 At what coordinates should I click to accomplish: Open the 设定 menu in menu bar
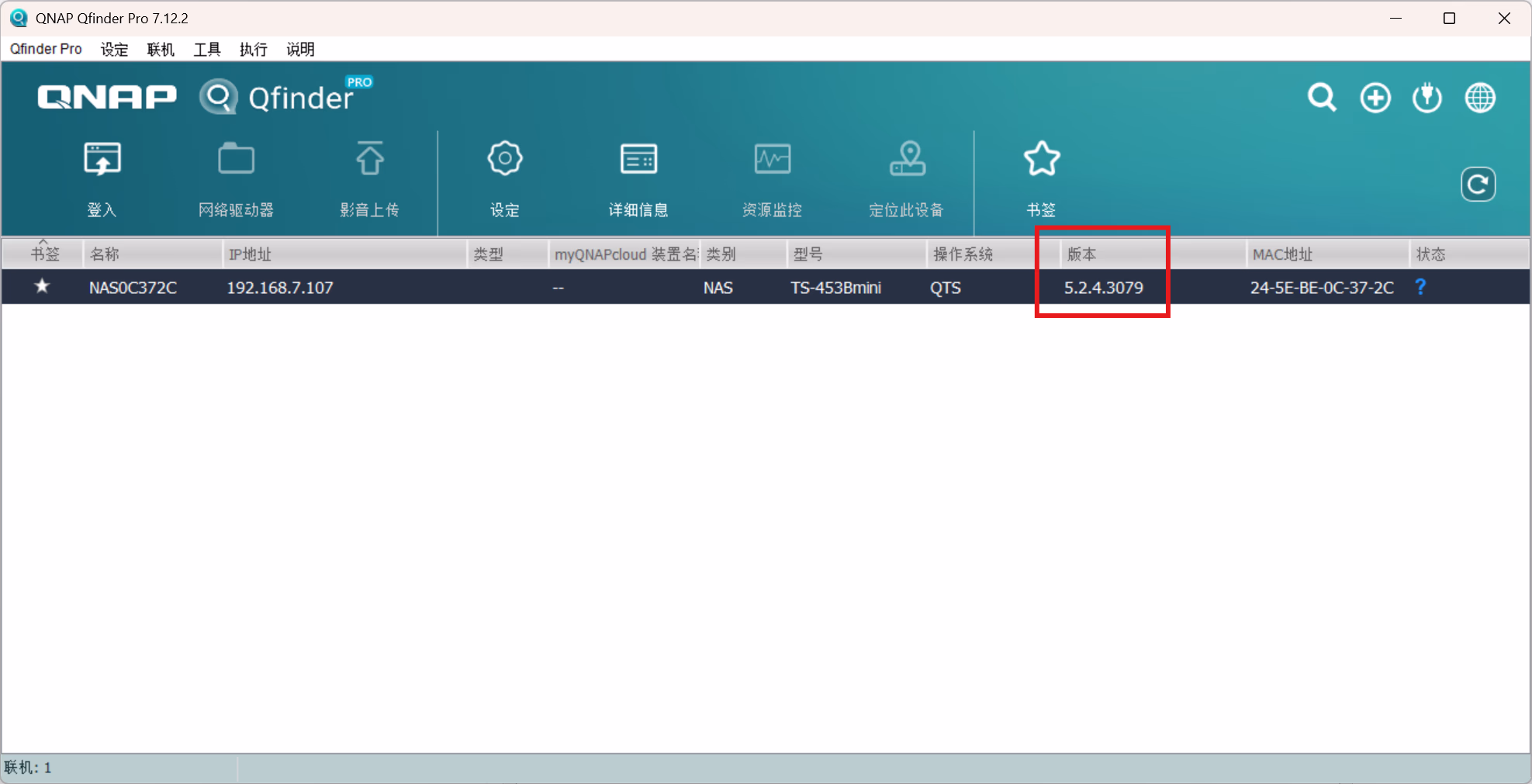pos(114,49)
